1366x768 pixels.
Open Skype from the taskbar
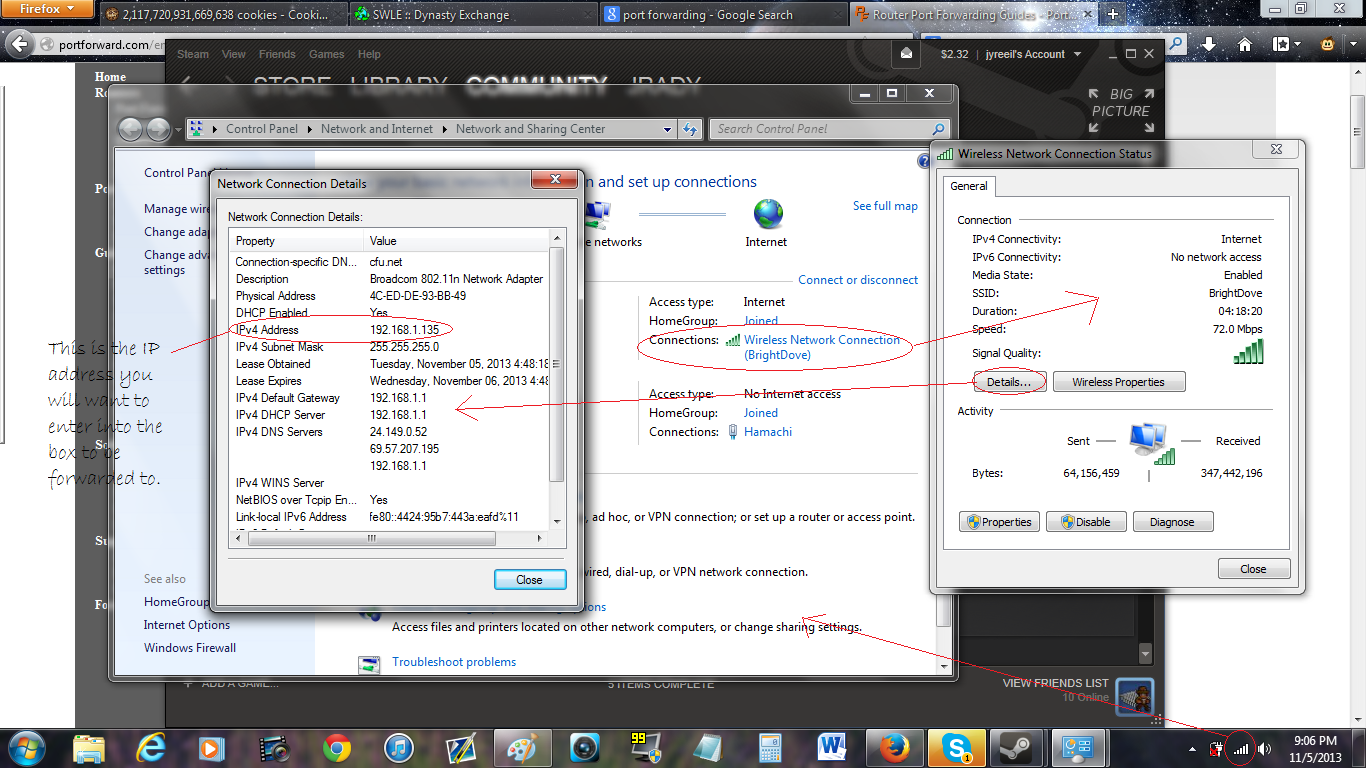click(957, 747)
